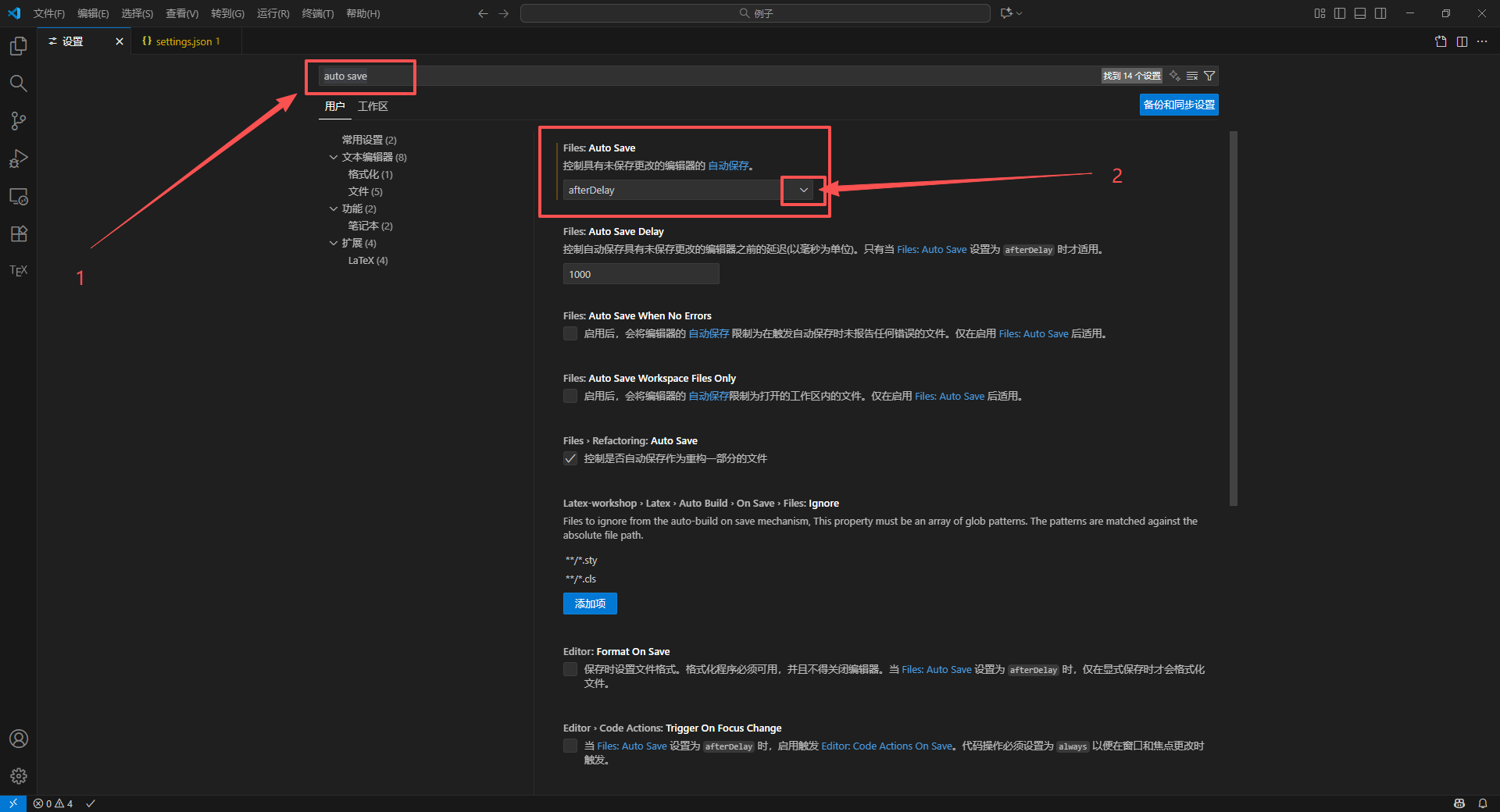Open settings JSON file icon

click(x=1441, y=41)
